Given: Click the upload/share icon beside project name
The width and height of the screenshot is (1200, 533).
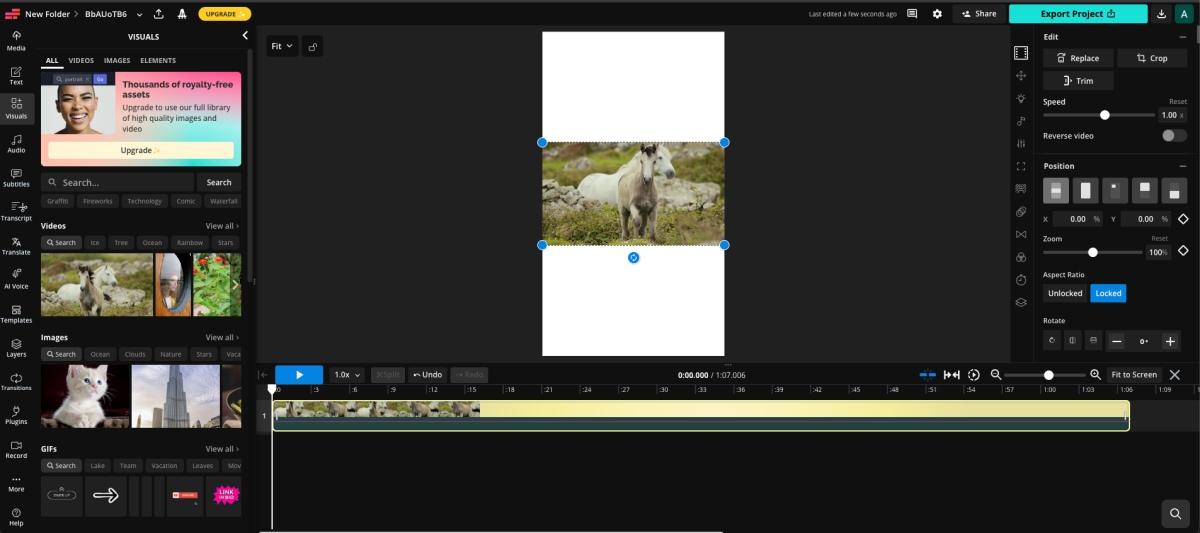Looking at the screenshot, I should pos(159,14).
